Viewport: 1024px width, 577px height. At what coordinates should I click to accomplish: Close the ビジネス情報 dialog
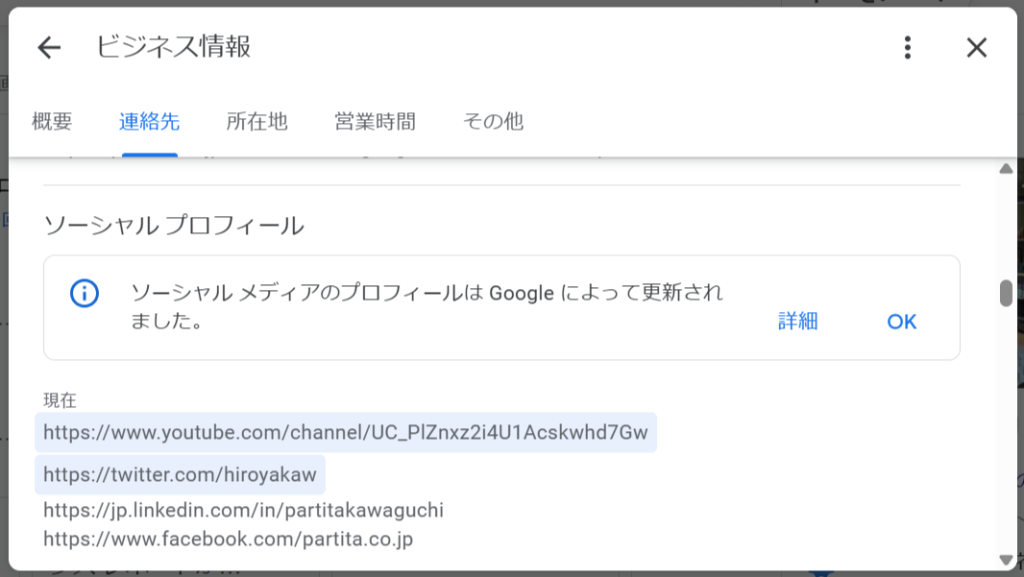pos(976,48)
